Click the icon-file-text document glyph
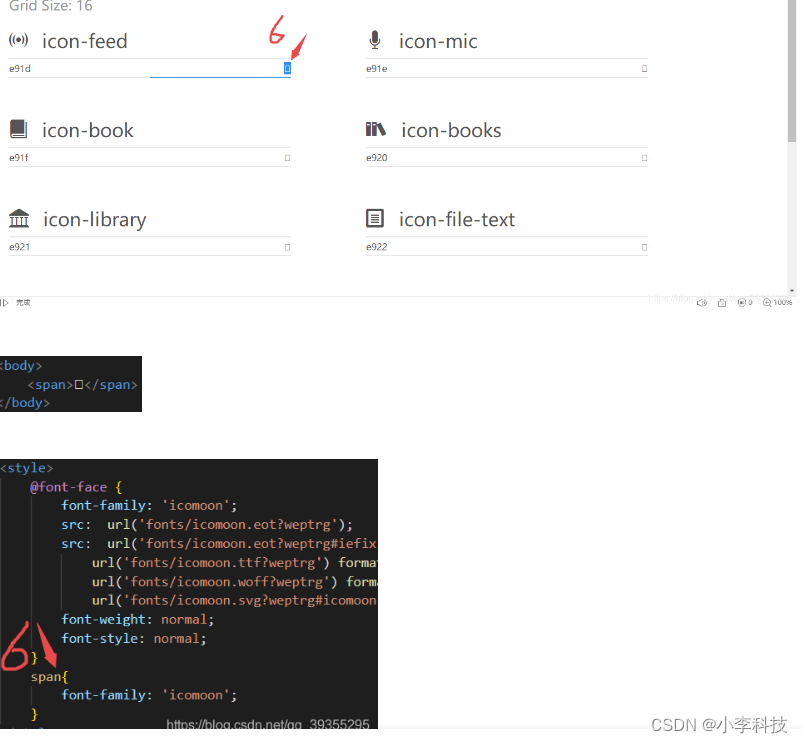Viewport: 803px width, 743px height. point(375,219)
